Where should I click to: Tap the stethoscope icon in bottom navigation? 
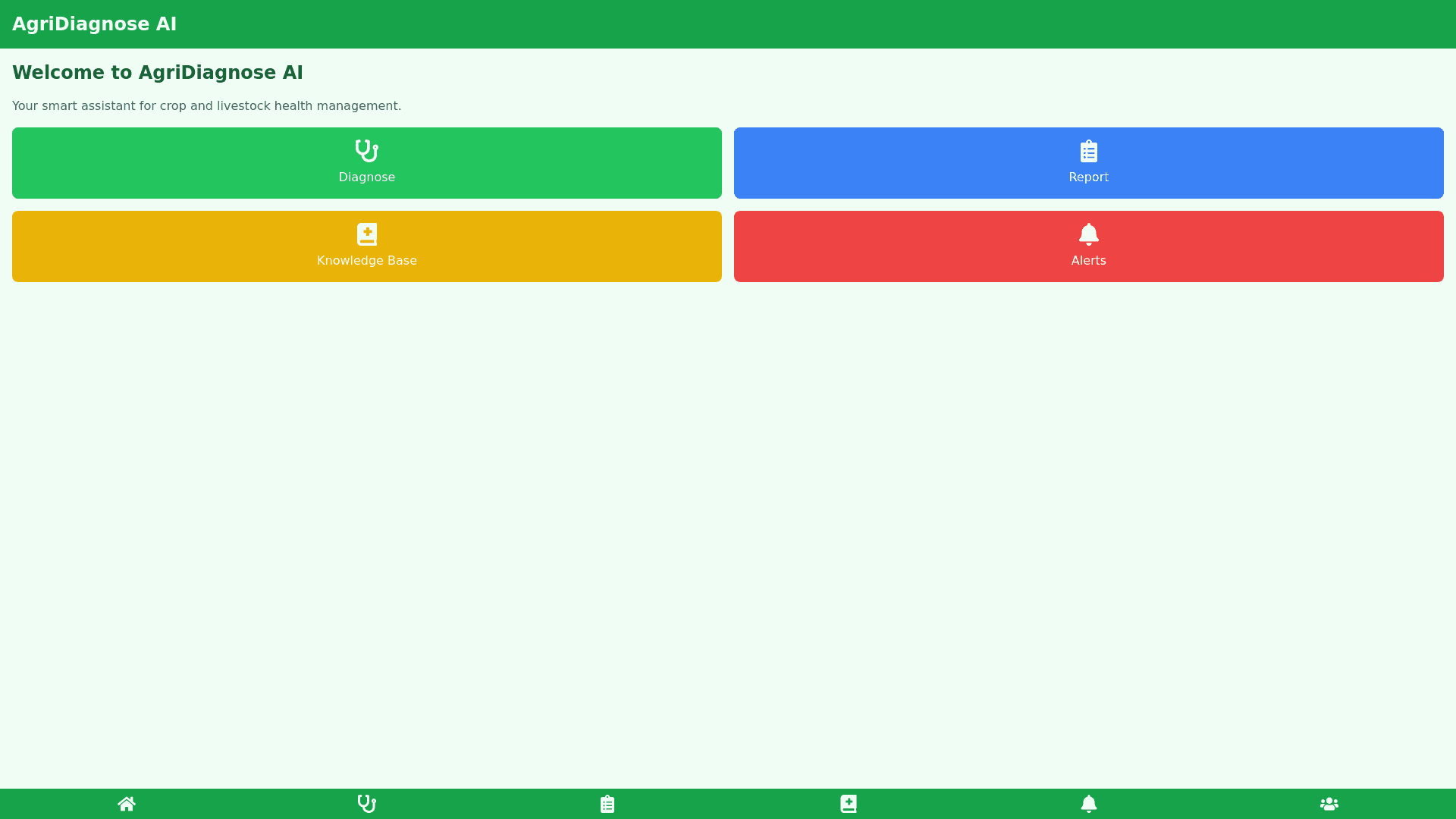367,804
